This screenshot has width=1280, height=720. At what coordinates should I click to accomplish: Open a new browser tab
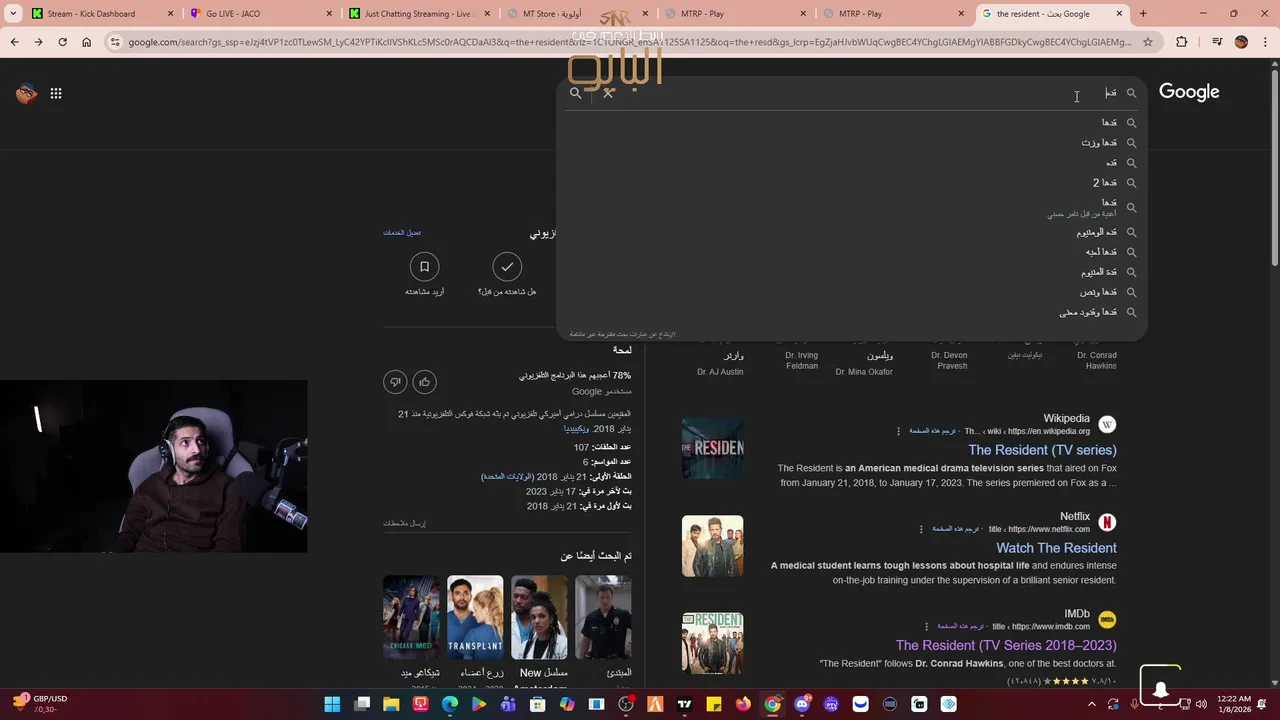pos(1143,14)
